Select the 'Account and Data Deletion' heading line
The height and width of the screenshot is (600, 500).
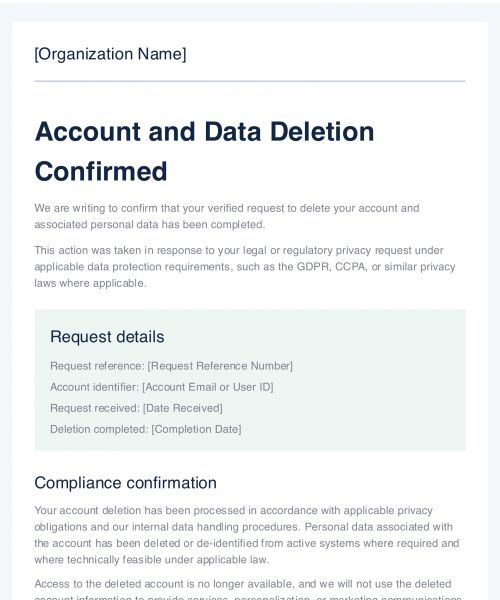click(x=204, y=132)
